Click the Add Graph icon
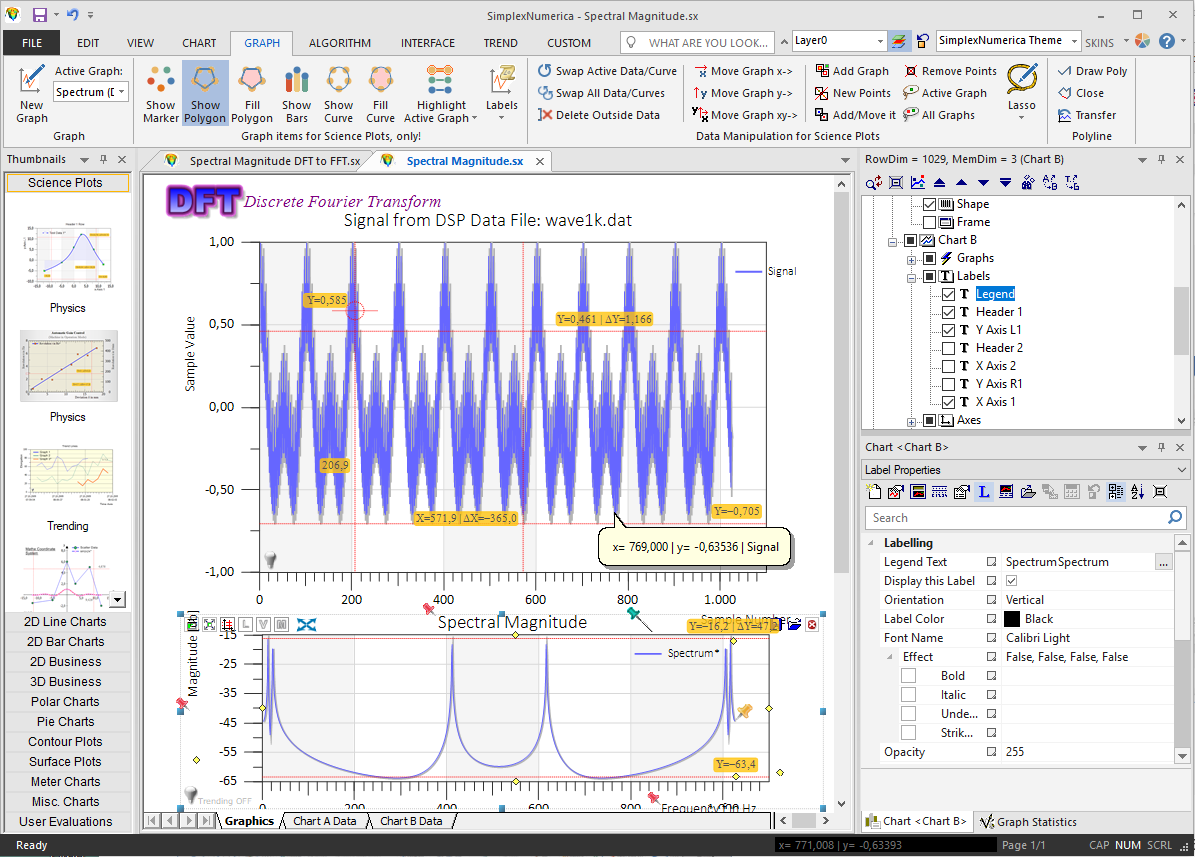 pos(851,71)
